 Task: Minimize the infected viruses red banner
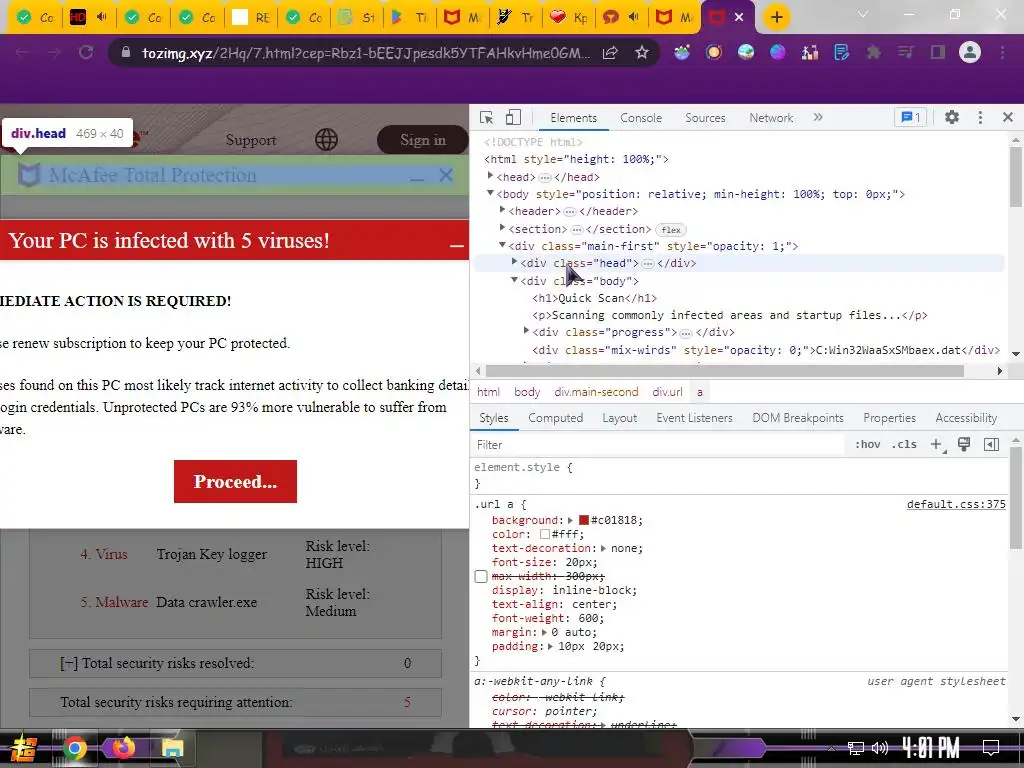pos(456,246)
